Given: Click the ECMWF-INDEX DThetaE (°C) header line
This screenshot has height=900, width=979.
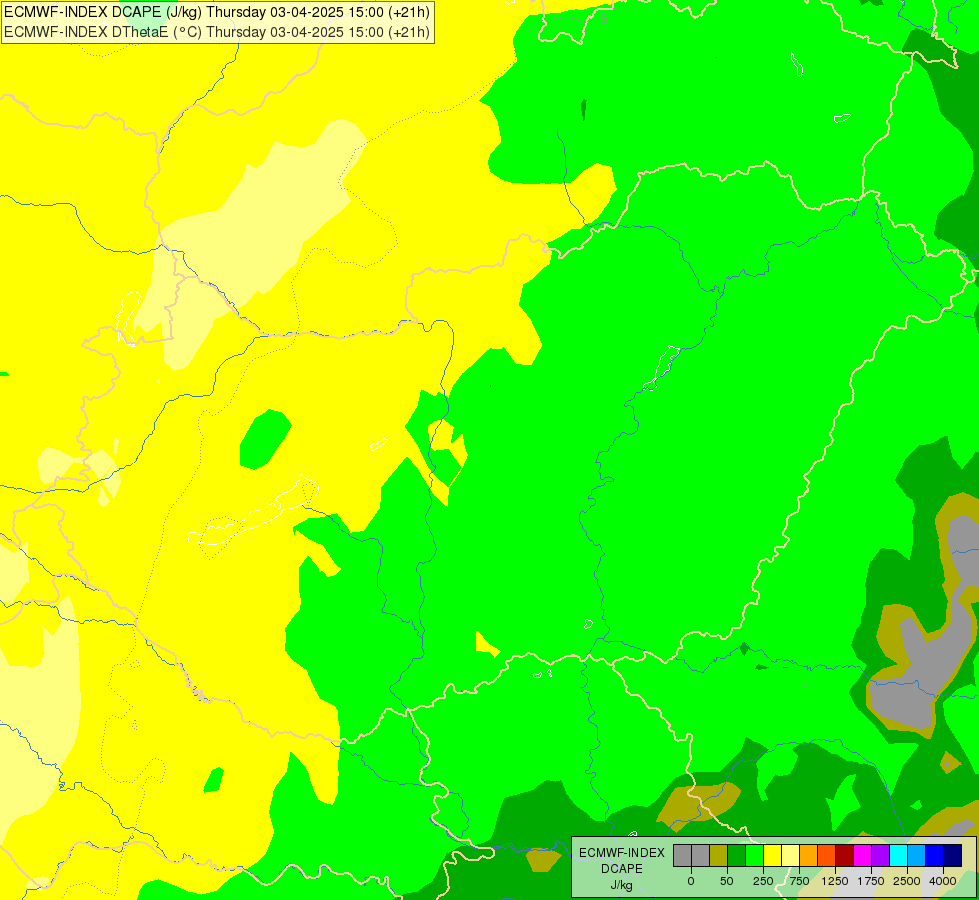Looking at the screenshot, I should click(217, 32).
